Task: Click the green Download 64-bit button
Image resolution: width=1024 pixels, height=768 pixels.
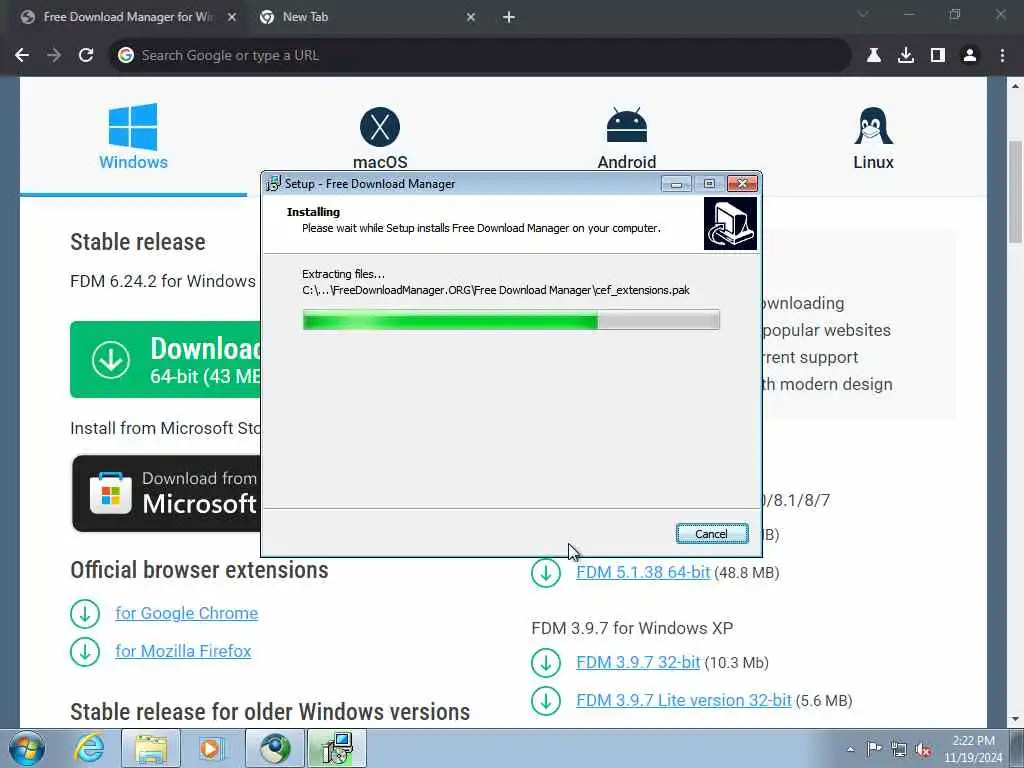Action: (x=165, y=359)
